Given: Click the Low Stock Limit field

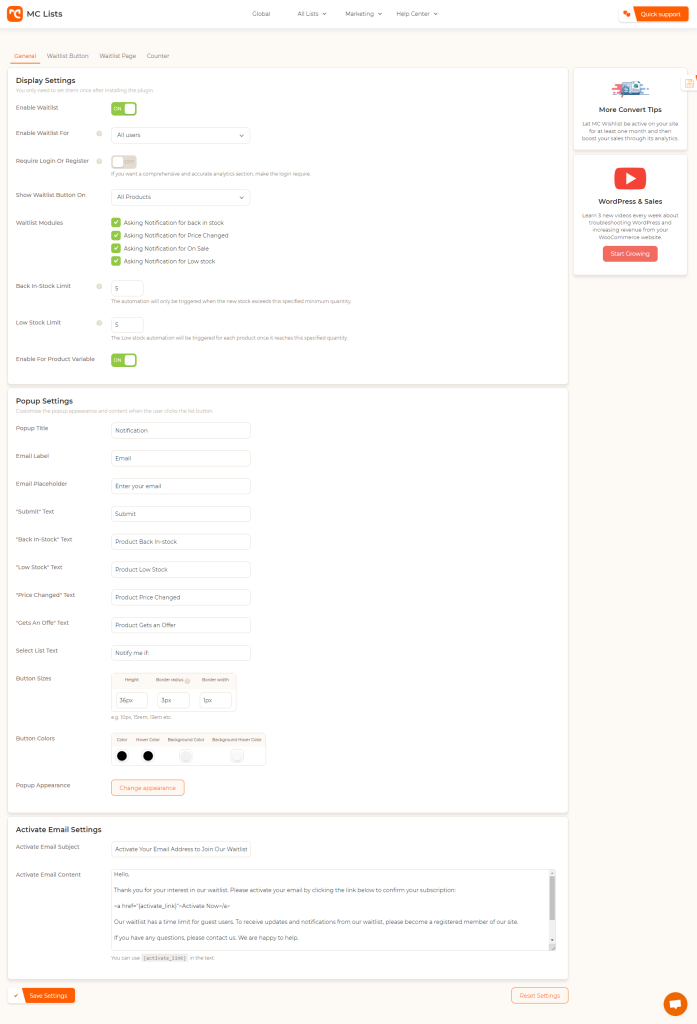Looking at the screenshot, I should 127,325.
